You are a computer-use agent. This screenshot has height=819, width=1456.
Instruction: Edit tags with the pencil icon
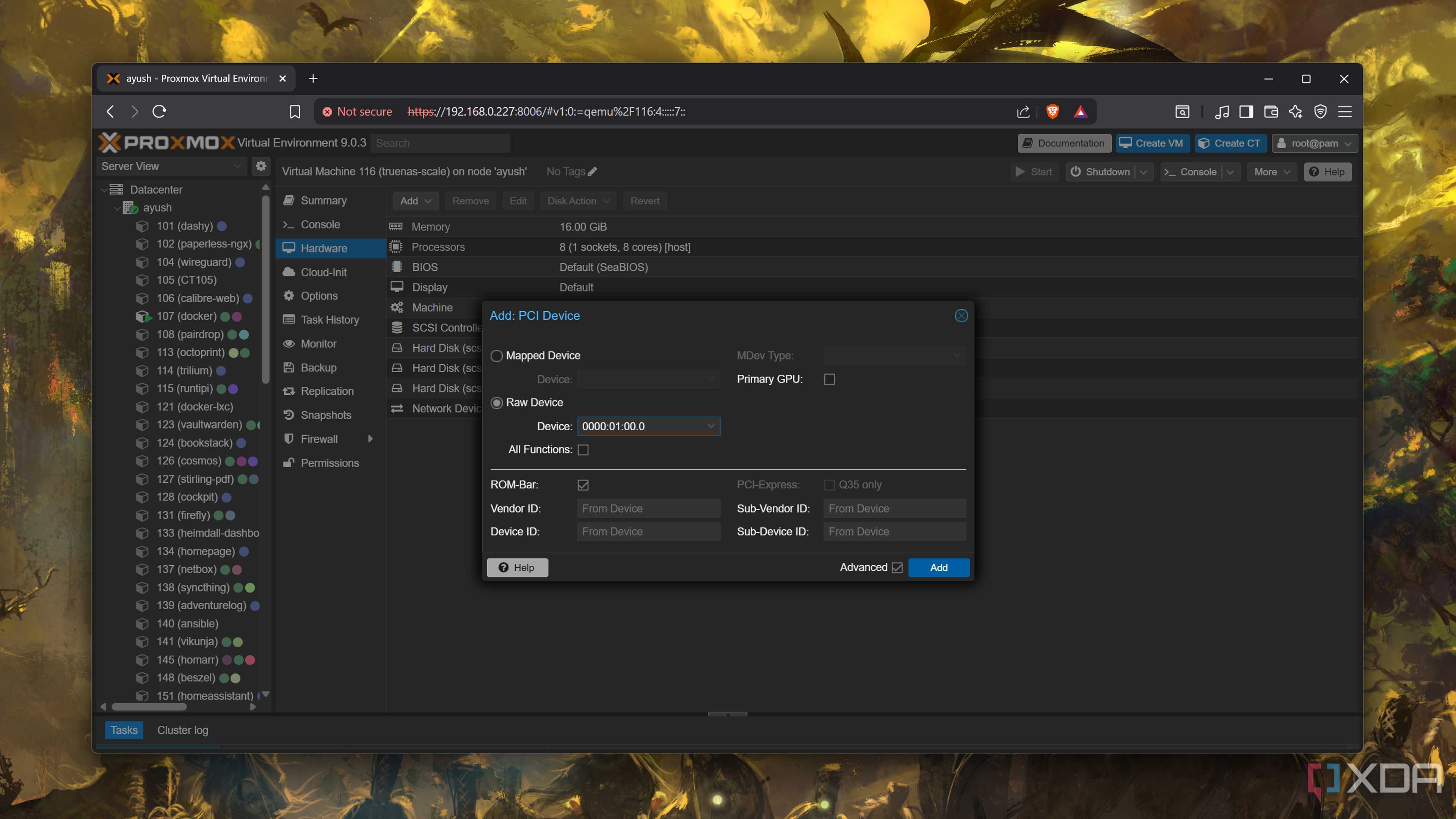pos(592,171)
